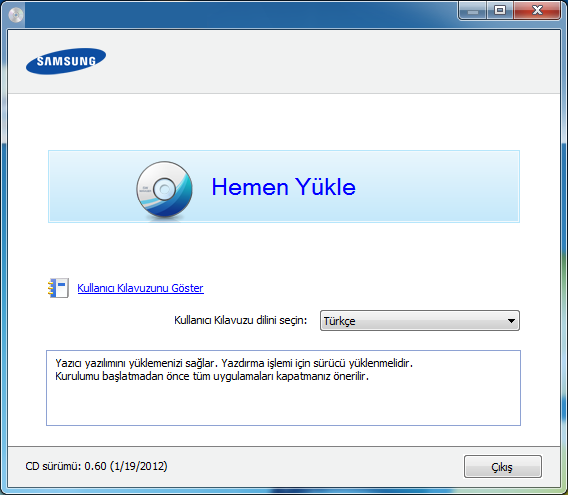Start installation via Hemen Yükle text

pos(283,187)
